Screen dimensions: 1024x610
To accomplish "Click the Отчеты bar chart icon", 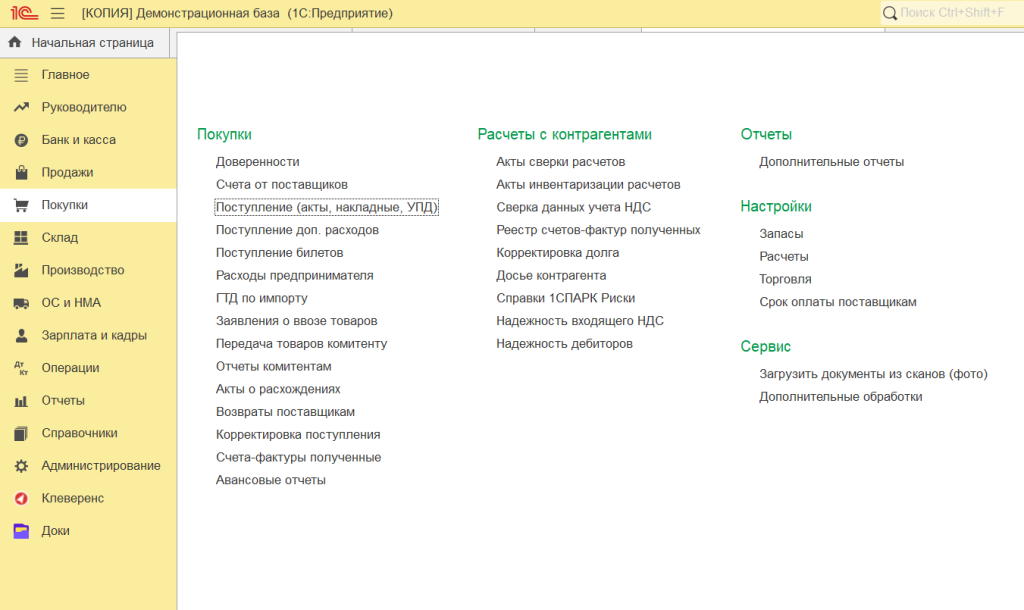I will [x=22, y=401].
